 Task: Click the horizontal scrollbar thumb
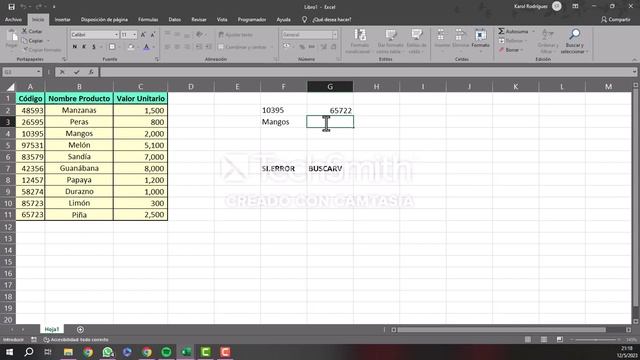click(x=502, y=329)
